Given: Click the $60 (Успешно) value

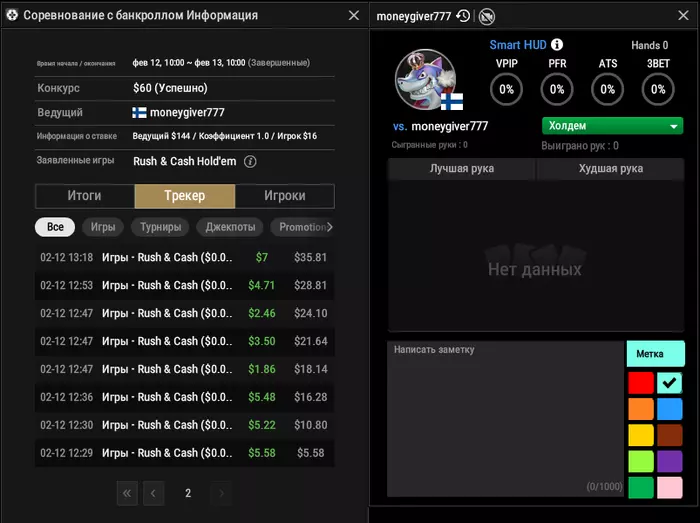Looking at the screenshot, I should [170, 88].
